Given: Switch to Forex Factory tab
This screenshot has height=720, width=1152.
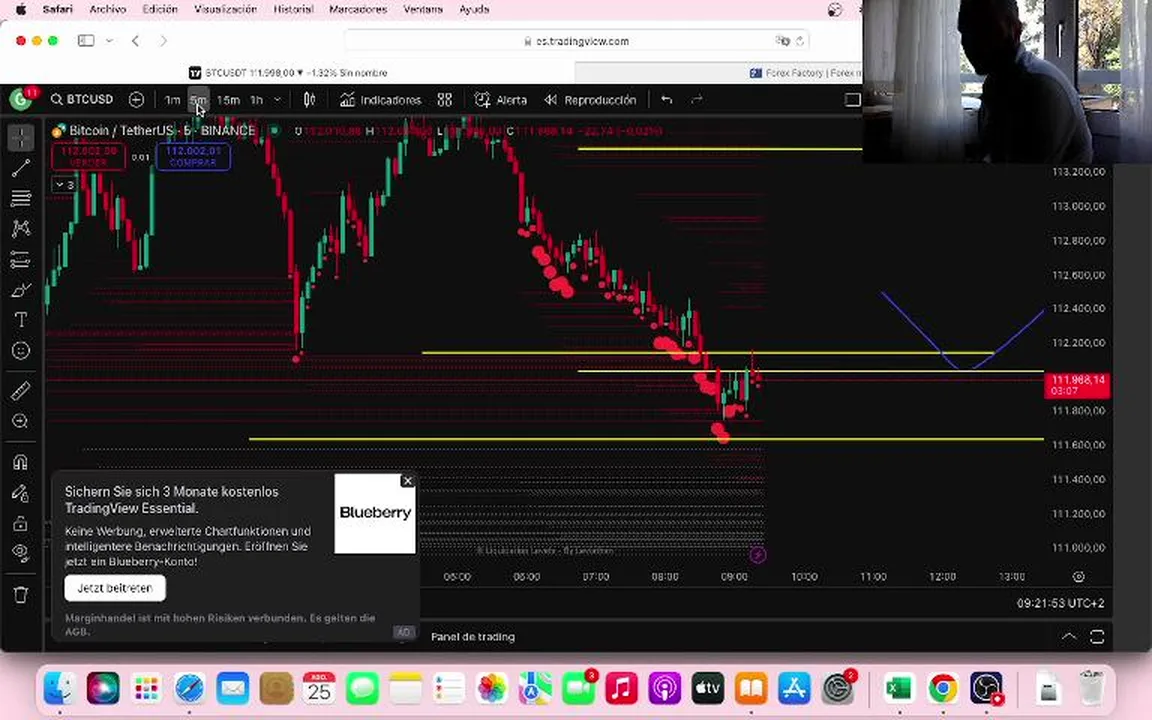Looking at the screenshot, I should (x=805, y=73).
